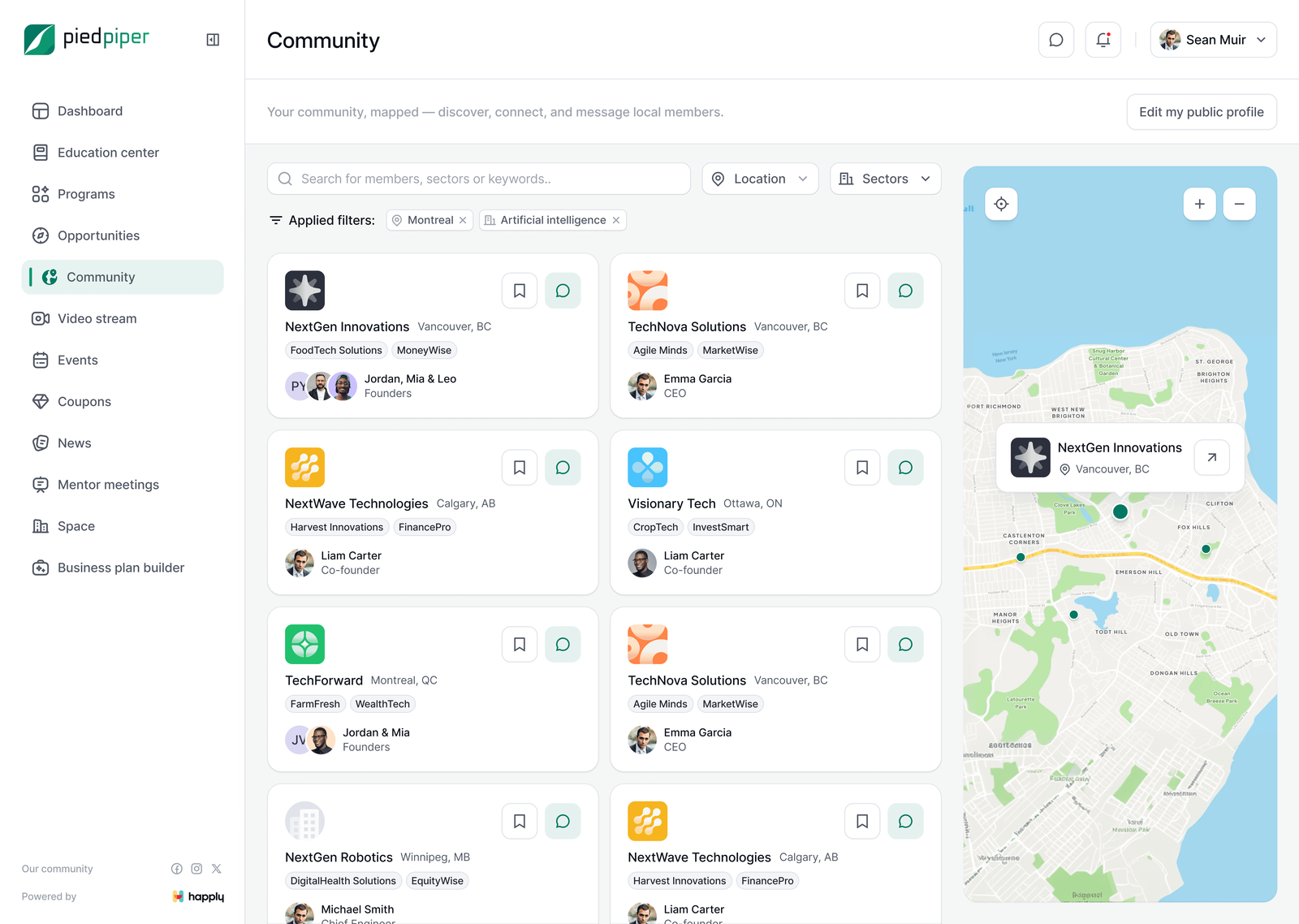Screen dimensions: 1299x924
Task: Open Visionary Tech company logo
Action: 647,468
